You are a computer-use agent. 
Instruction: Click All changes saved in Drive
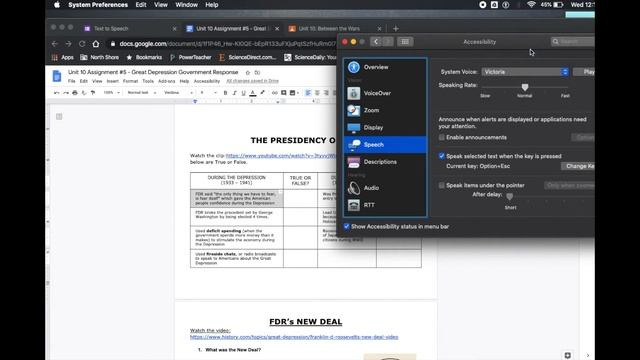pos(252,81)
